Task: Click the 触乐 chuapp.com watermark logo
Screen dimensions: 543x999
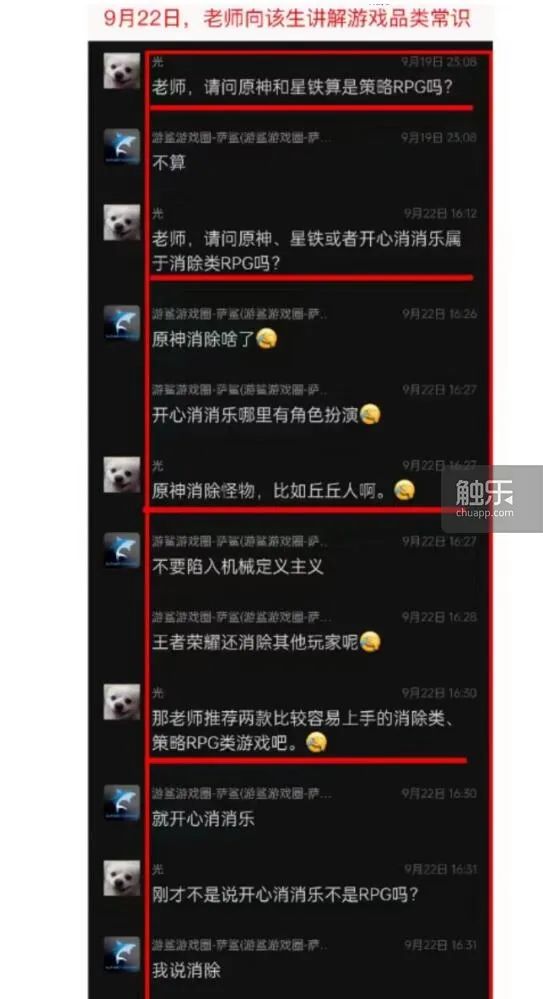Action: [x=489, y=499]
